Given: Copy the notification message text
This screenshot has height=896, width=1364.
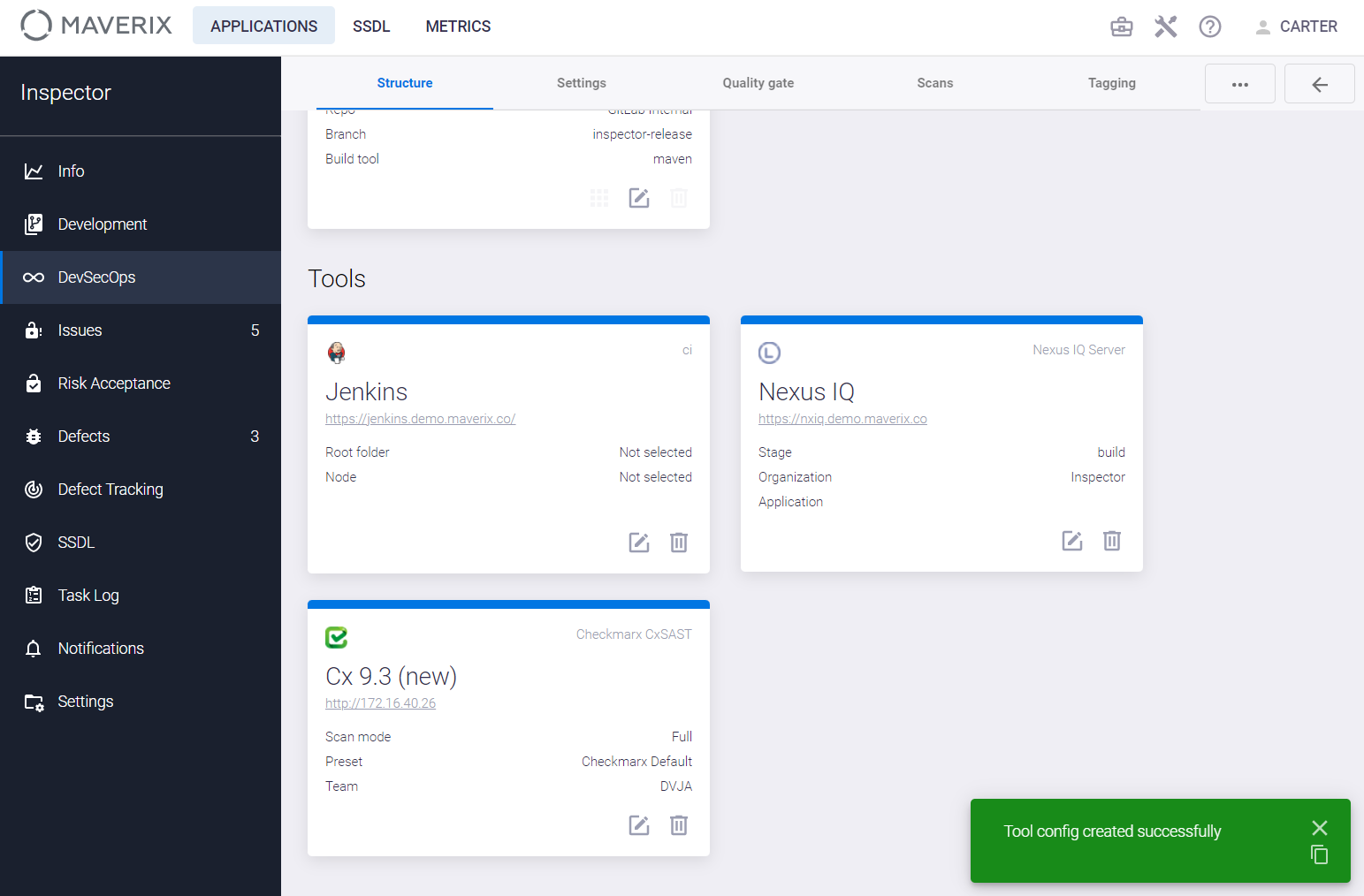Looking at the screenshot, I should [1320, 854].
